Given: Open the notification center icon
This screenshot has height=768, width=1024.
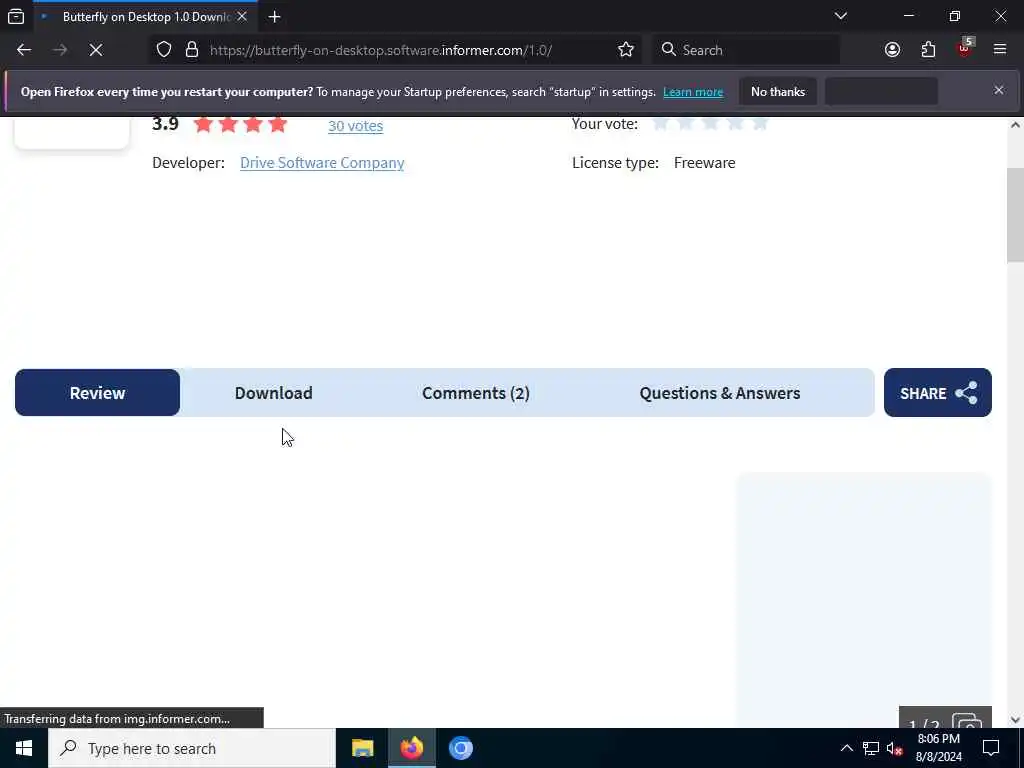Looking at the screenshot, I should [991, 748].
